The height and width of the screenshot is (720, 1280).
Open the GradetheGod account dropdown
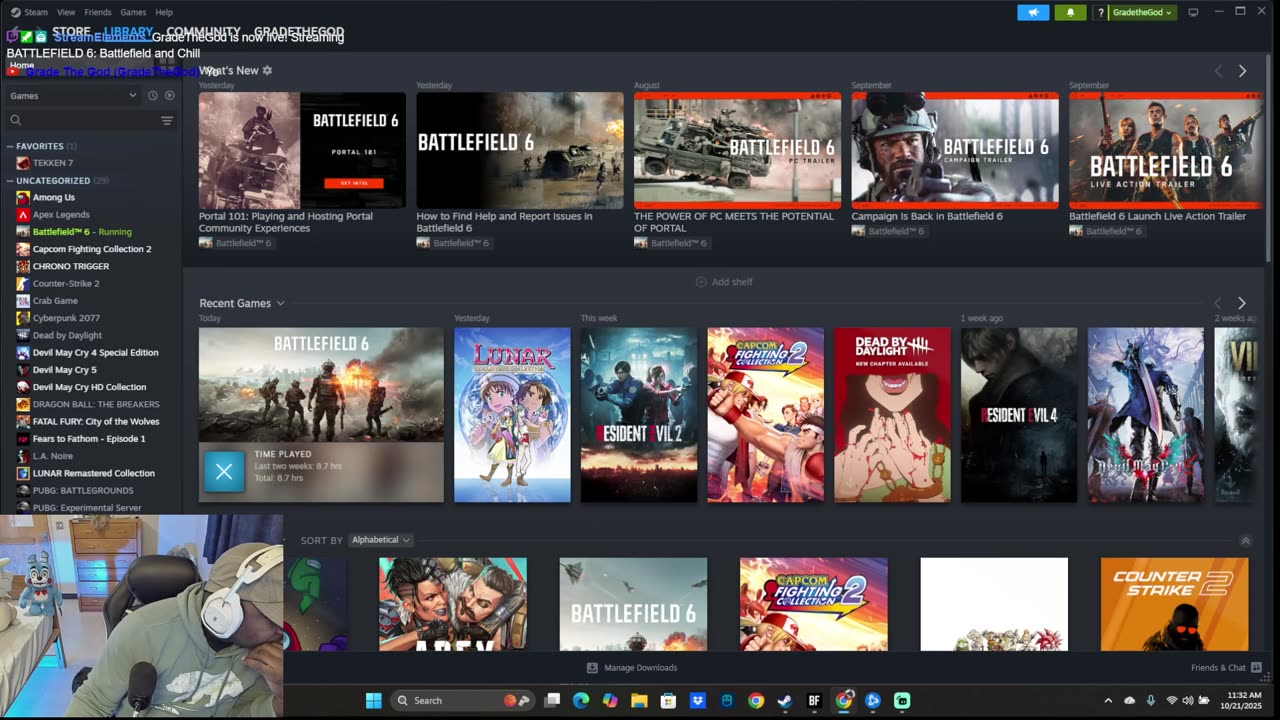click(x=1142, y=12)
